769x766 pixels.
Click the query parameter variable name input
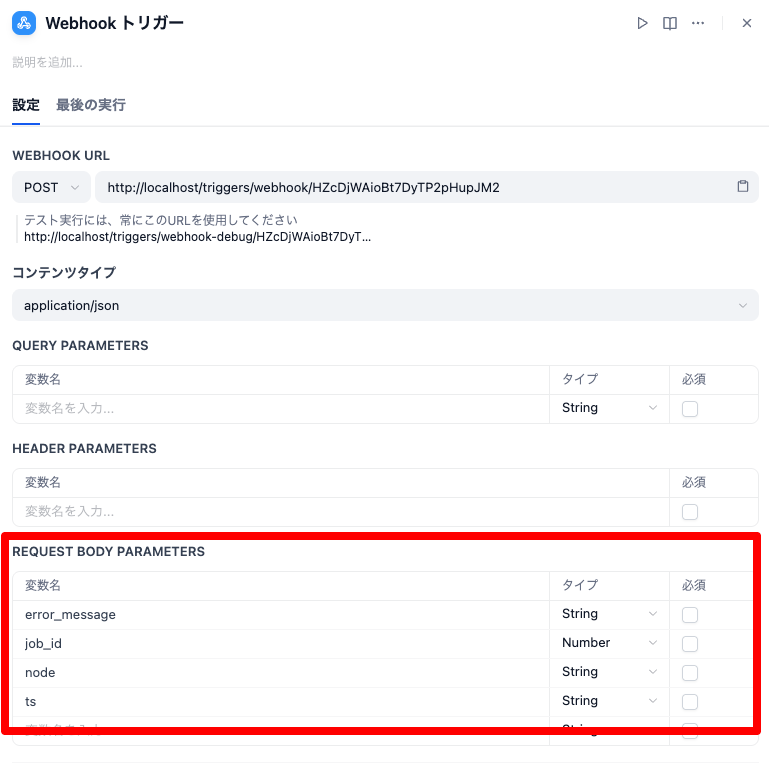[281, 409]
